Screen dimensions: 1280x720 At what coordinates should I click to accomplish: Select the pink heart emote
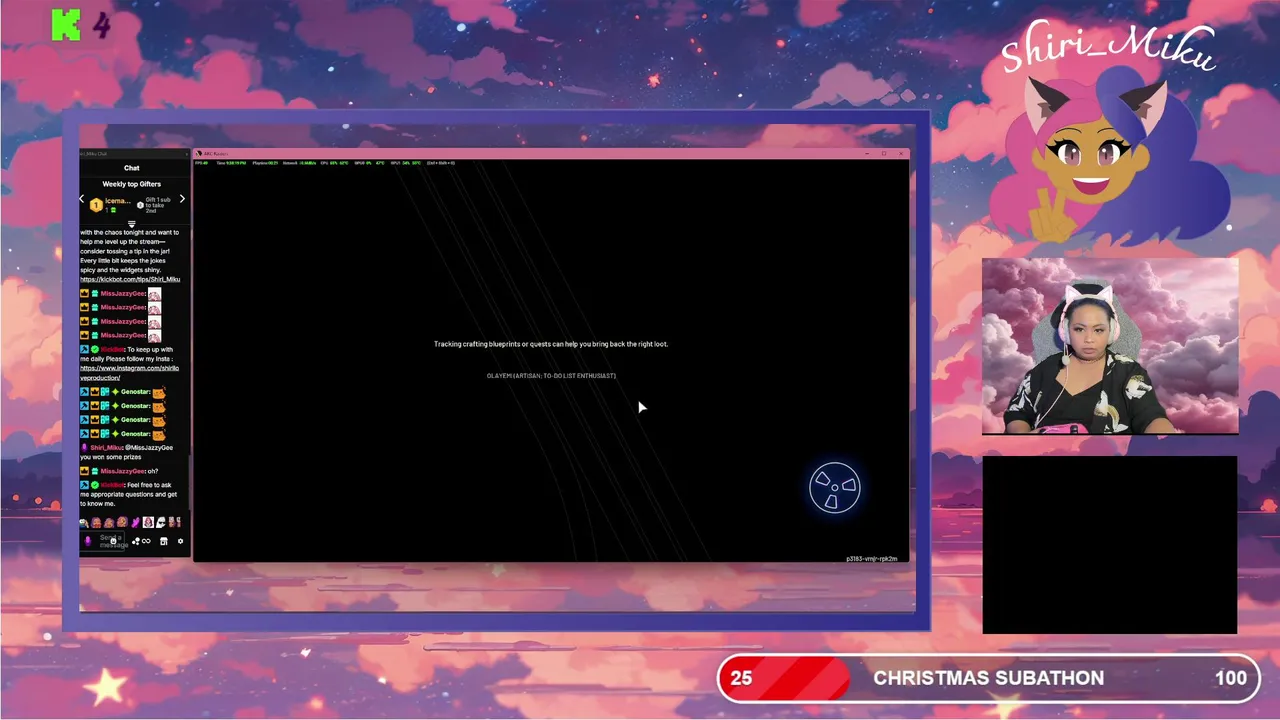click(135, 522)
